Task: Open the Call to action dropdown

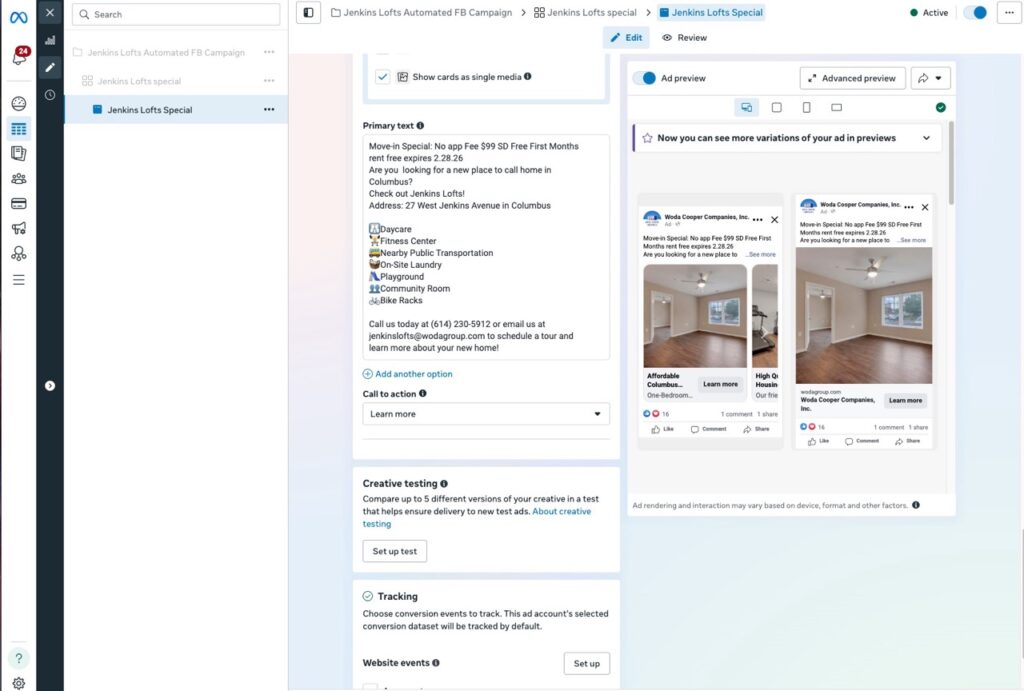Action: click(485, 414)
